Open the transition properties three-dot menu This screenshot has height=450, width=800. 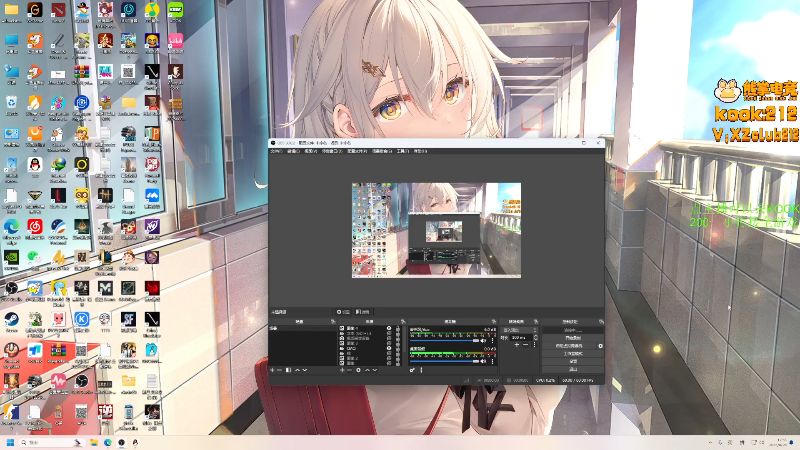pyautogui.click(x=535, y=345)
